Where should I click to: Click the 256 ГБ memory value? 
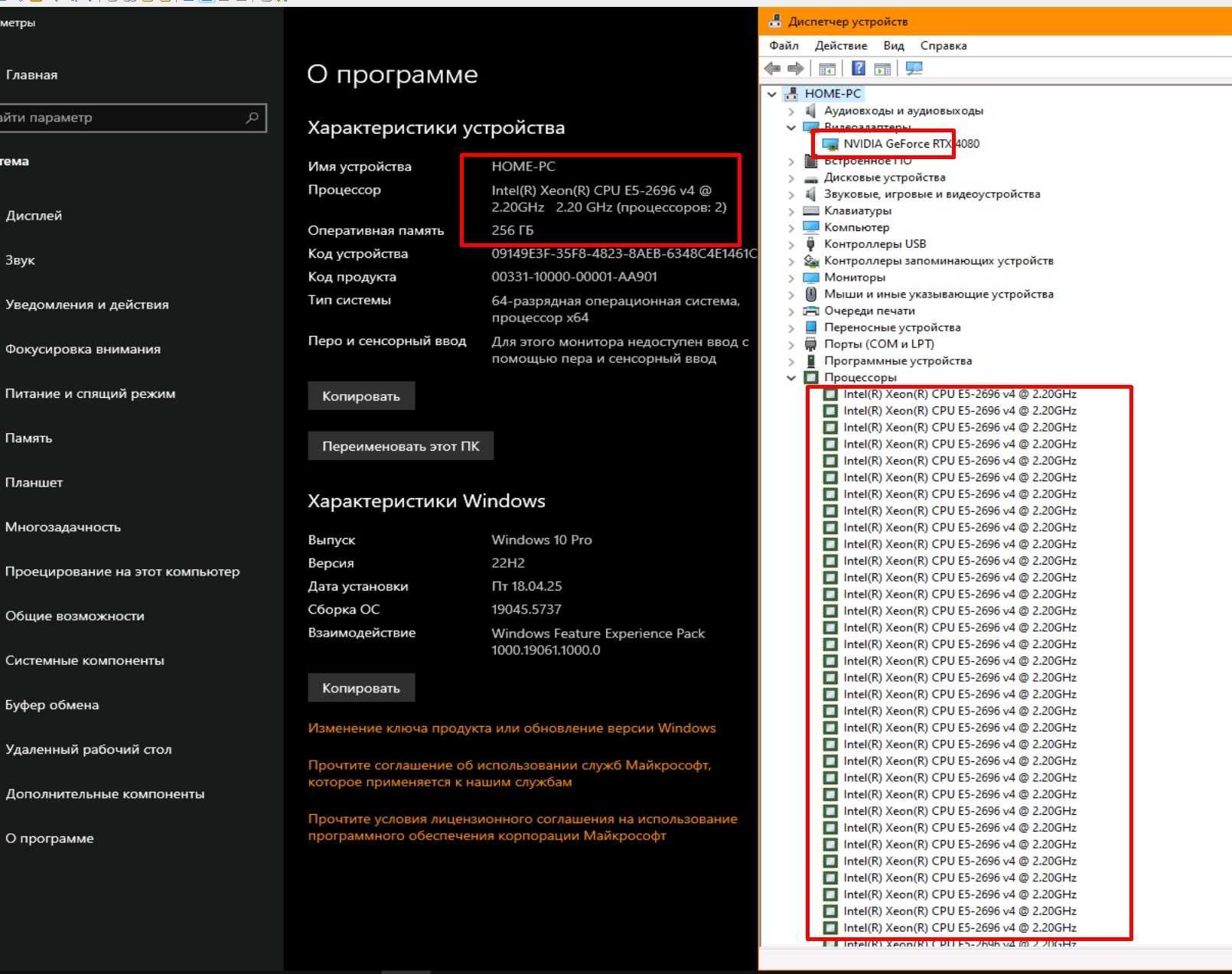[x=513, y=230]
